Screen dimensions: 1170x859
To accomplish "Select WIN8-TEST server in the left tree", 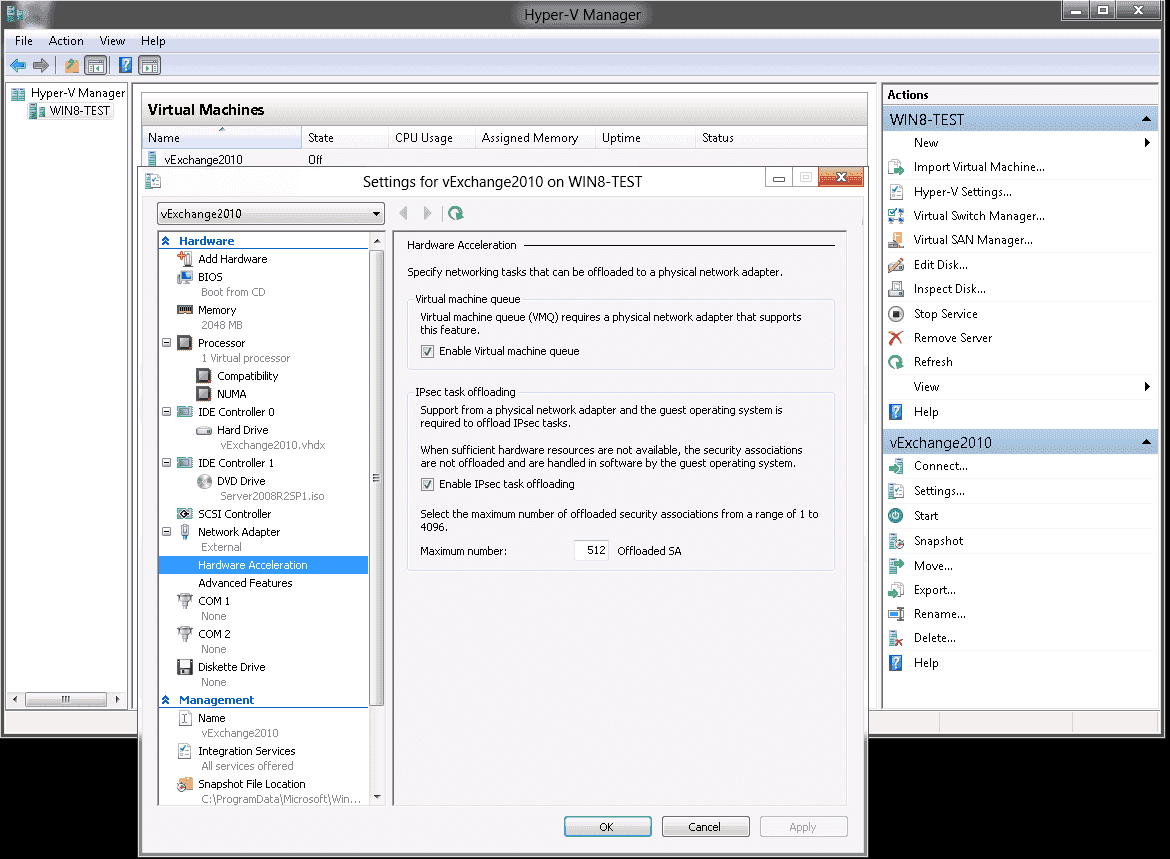I will pos(79,110).
